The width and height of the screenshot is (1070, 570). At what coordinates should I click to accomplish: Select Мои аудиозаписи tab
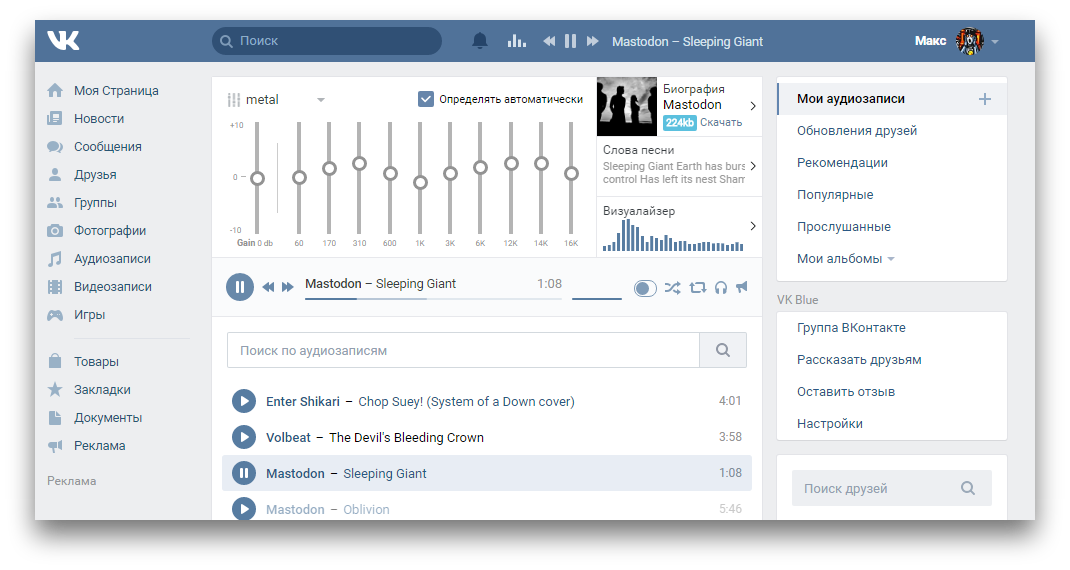pyautogui.click(x=892, y=98)
